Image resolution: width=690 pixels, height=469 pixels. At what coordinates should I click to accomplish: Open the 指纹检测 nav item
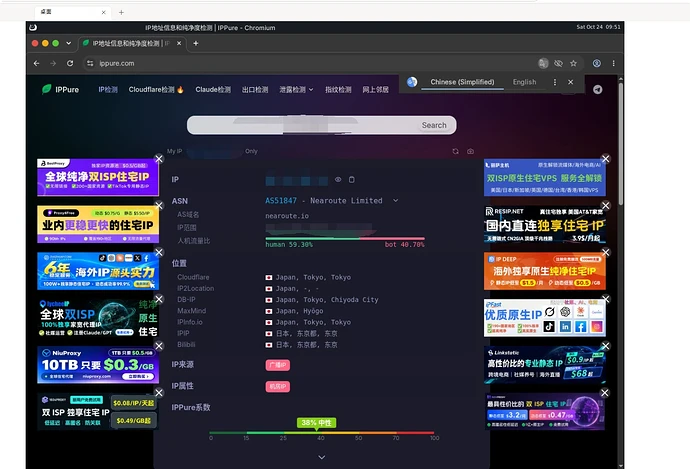point(338,90)
